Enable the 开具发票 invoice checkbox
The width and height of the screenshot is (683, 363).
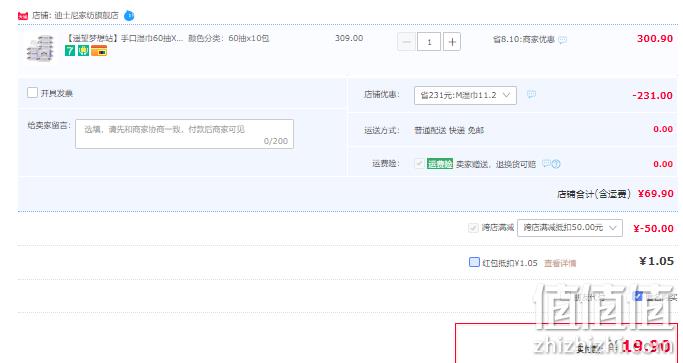coord(32,92)
